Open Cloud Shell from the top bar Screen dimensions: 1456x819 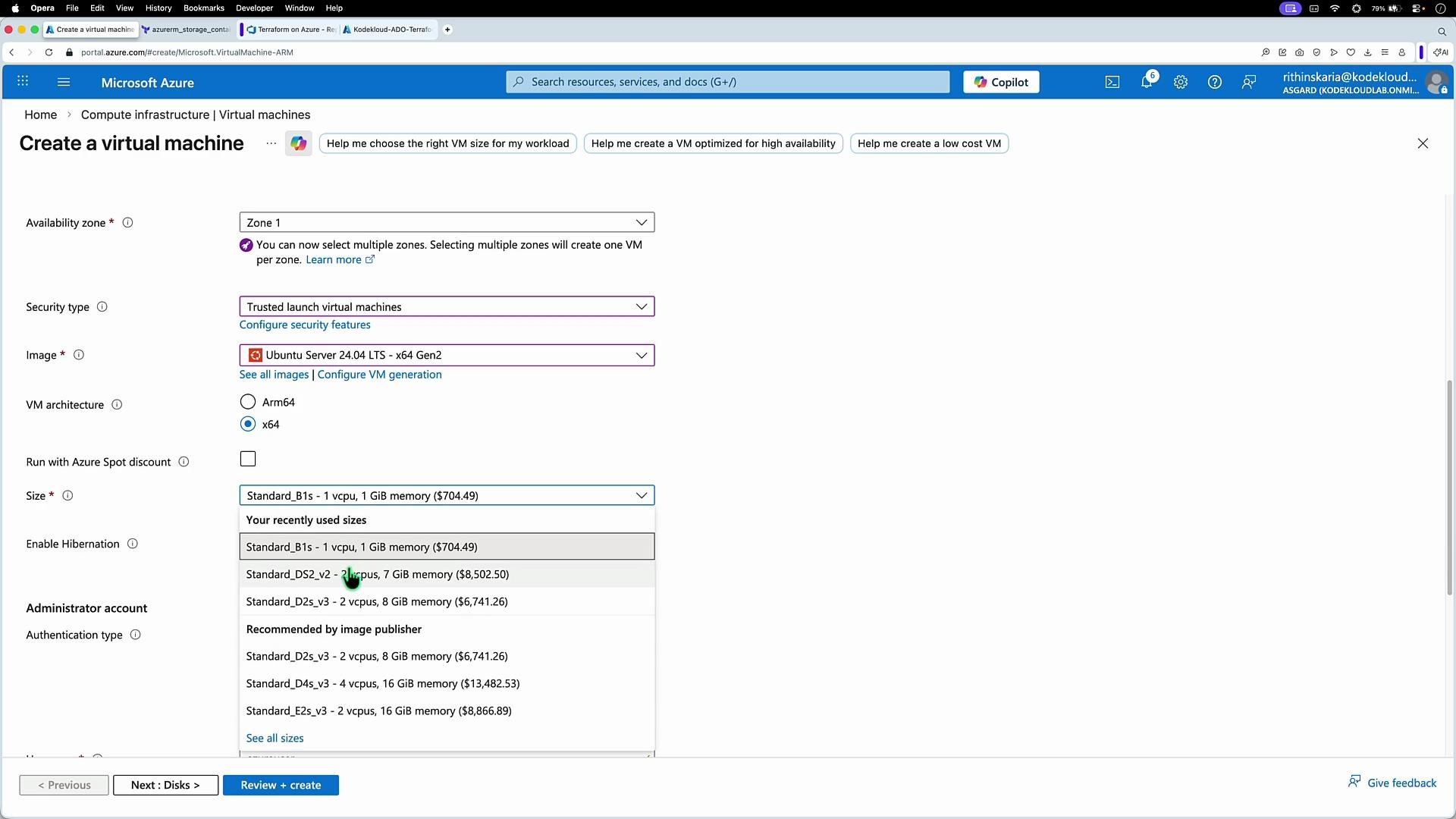tap(1112, 82)
